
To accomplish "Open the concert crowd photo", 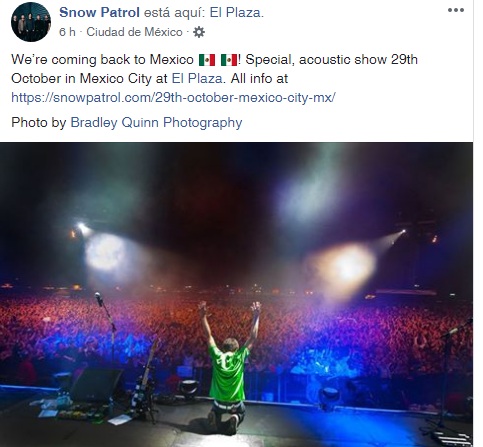I will coord(236,295).
